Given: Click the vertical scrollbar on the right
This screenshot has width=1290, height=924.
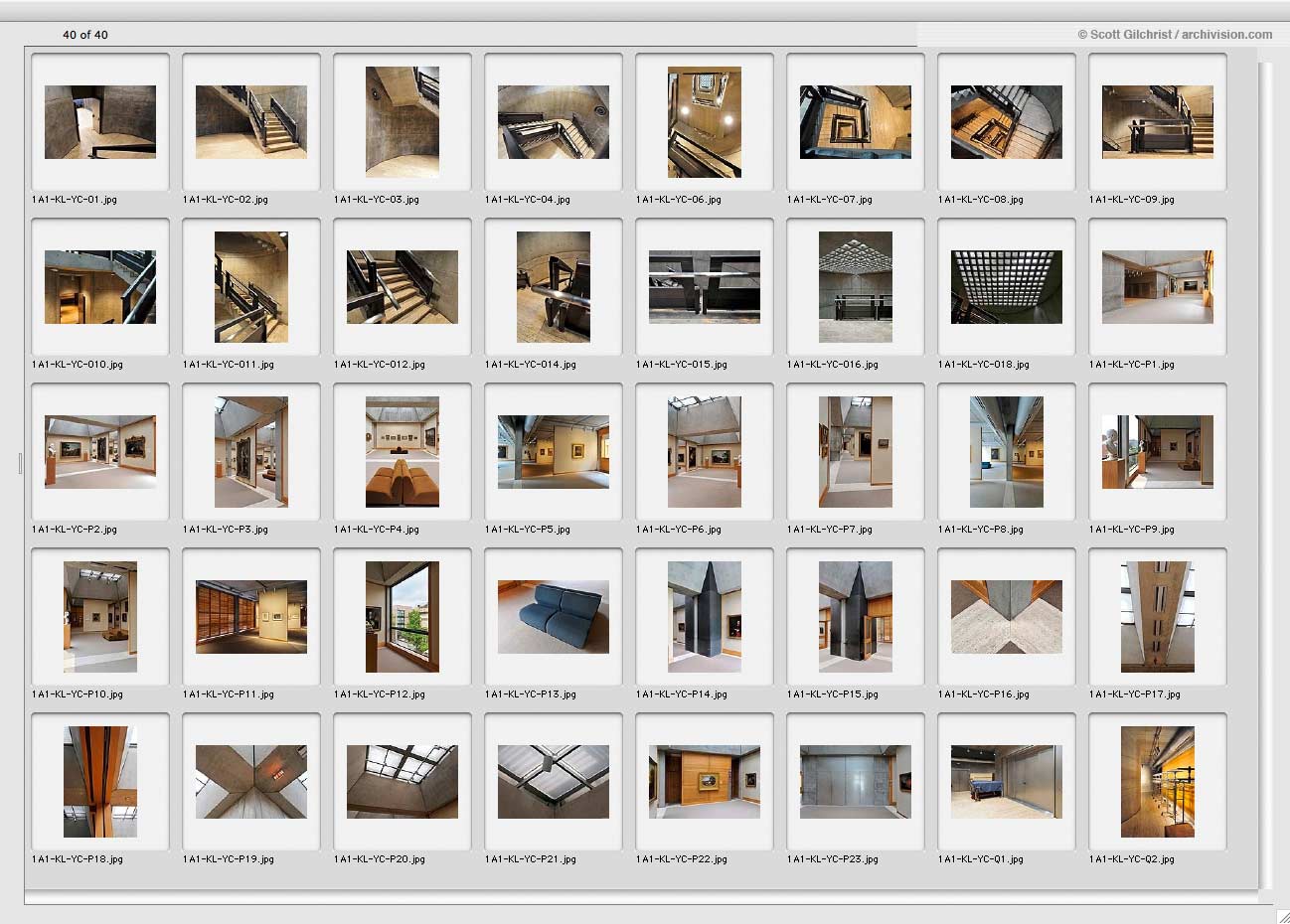Looking at the screenshot, I should [x=1264, y=475].
